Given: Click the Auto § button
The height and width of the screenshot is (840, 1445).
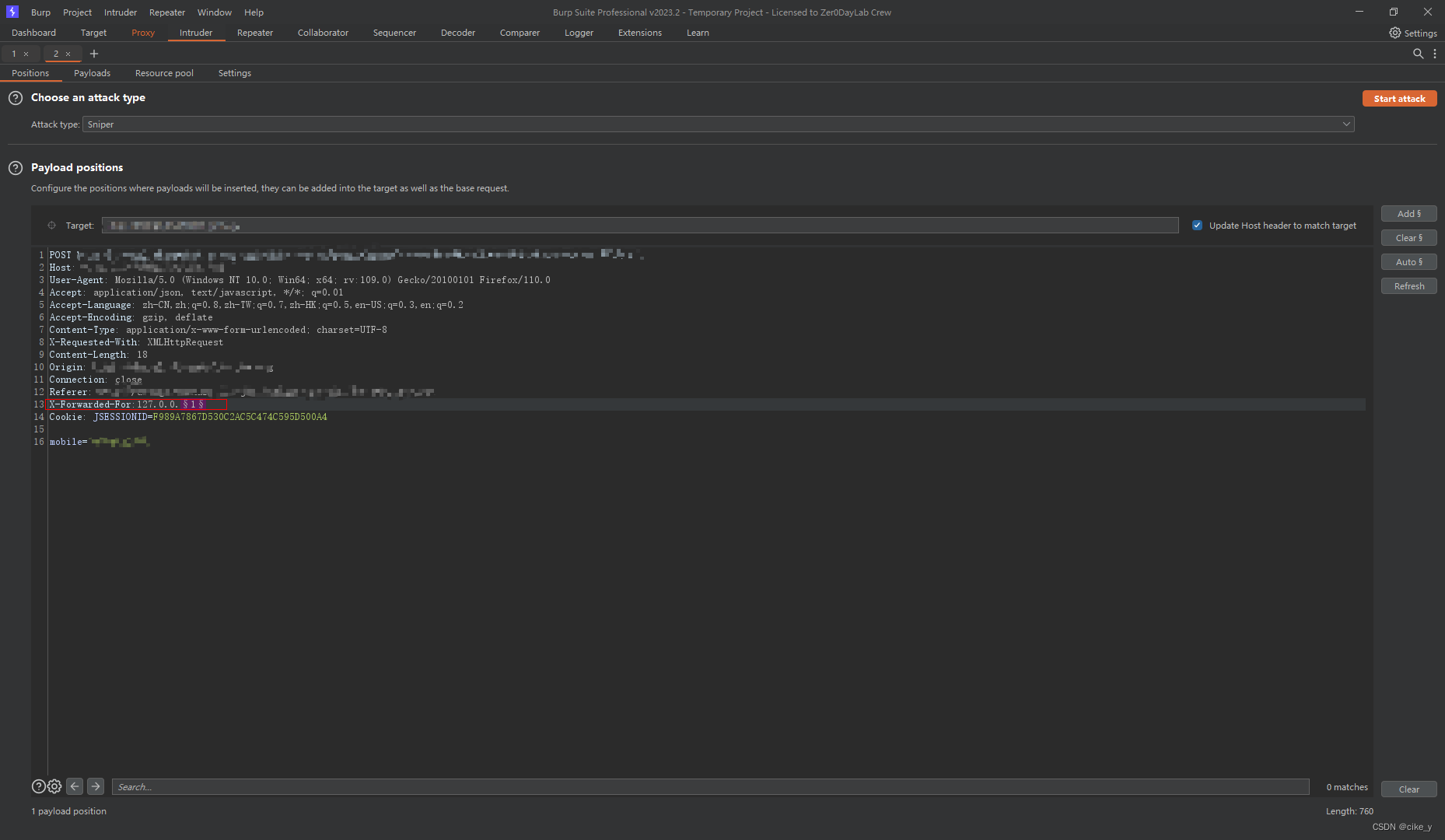Looking at the screenshot, I should pyautogui.click(x=1408, y=262).
